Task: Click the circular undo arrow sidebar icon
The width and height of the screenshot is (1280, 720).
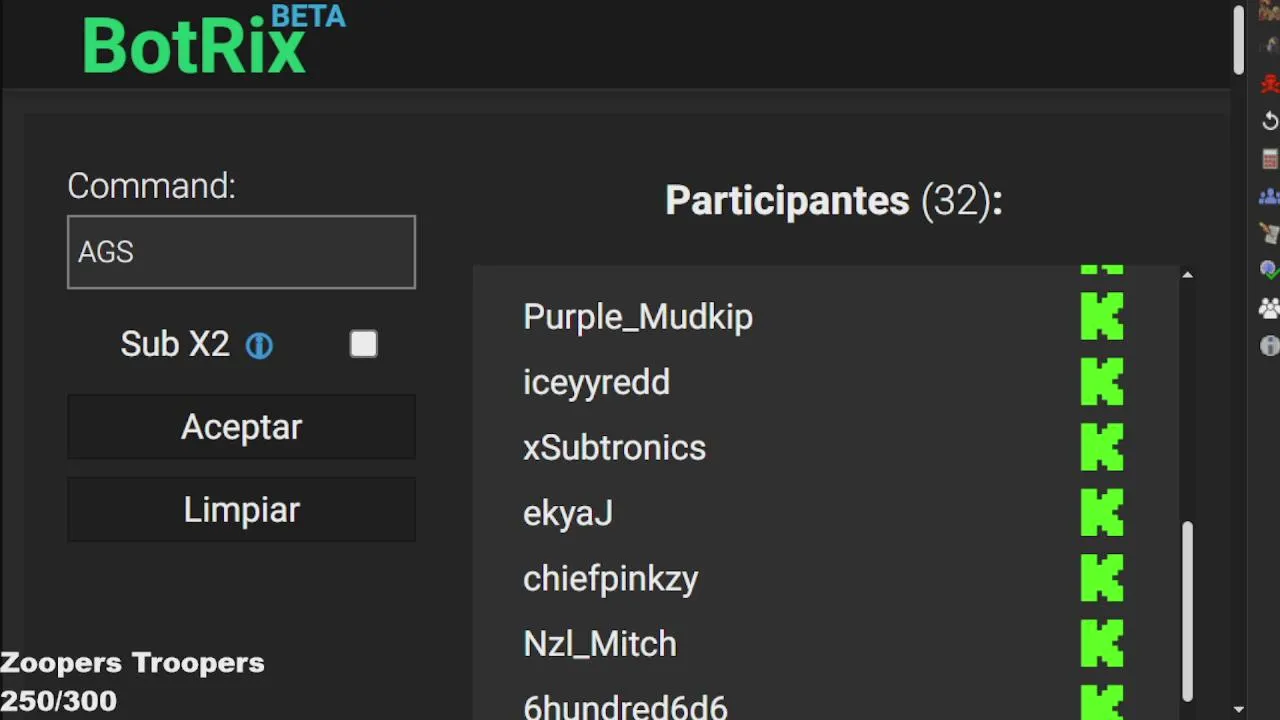Action: [x=1269, y=121]
